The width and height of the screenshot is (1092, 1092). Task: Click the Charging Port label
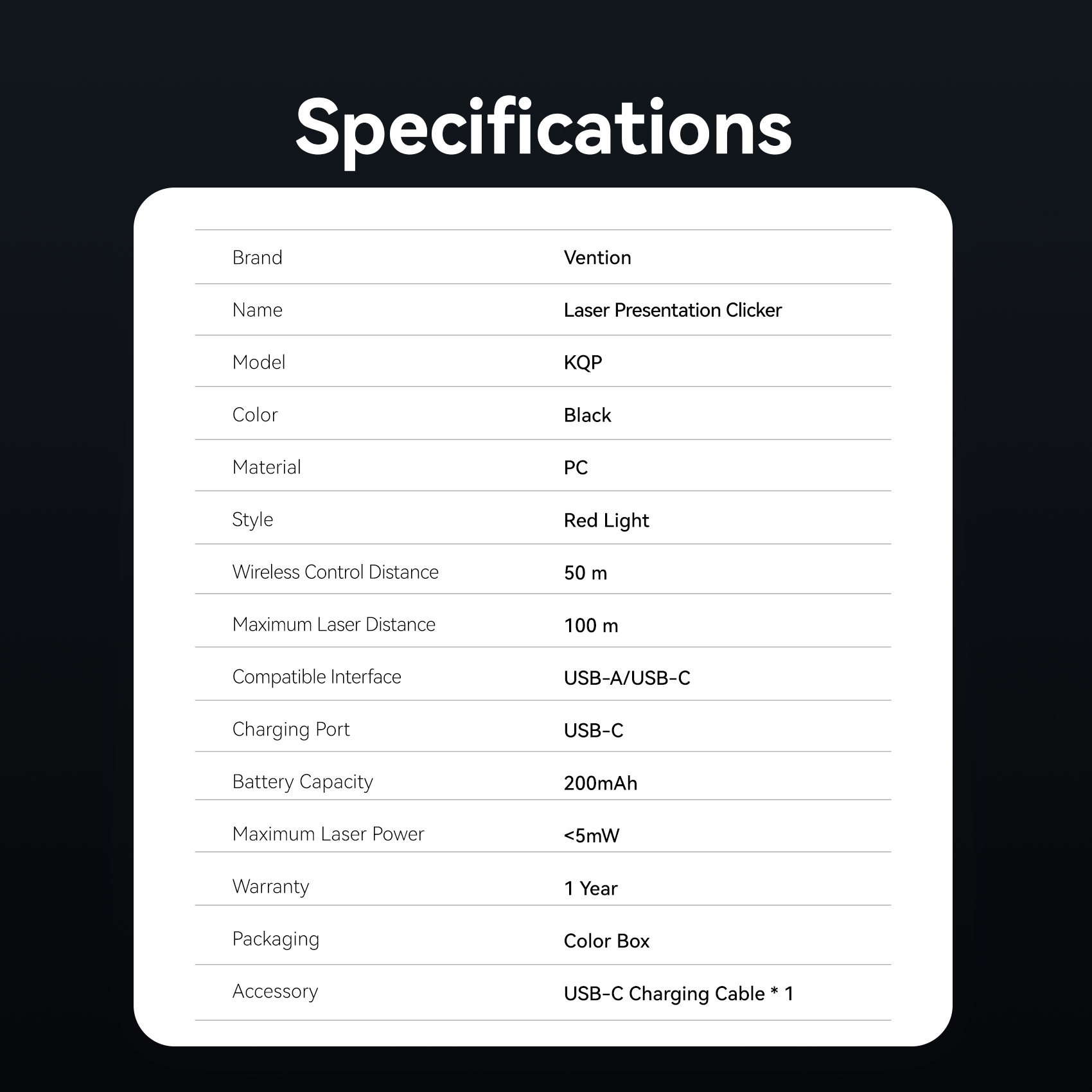pos(291,729)
